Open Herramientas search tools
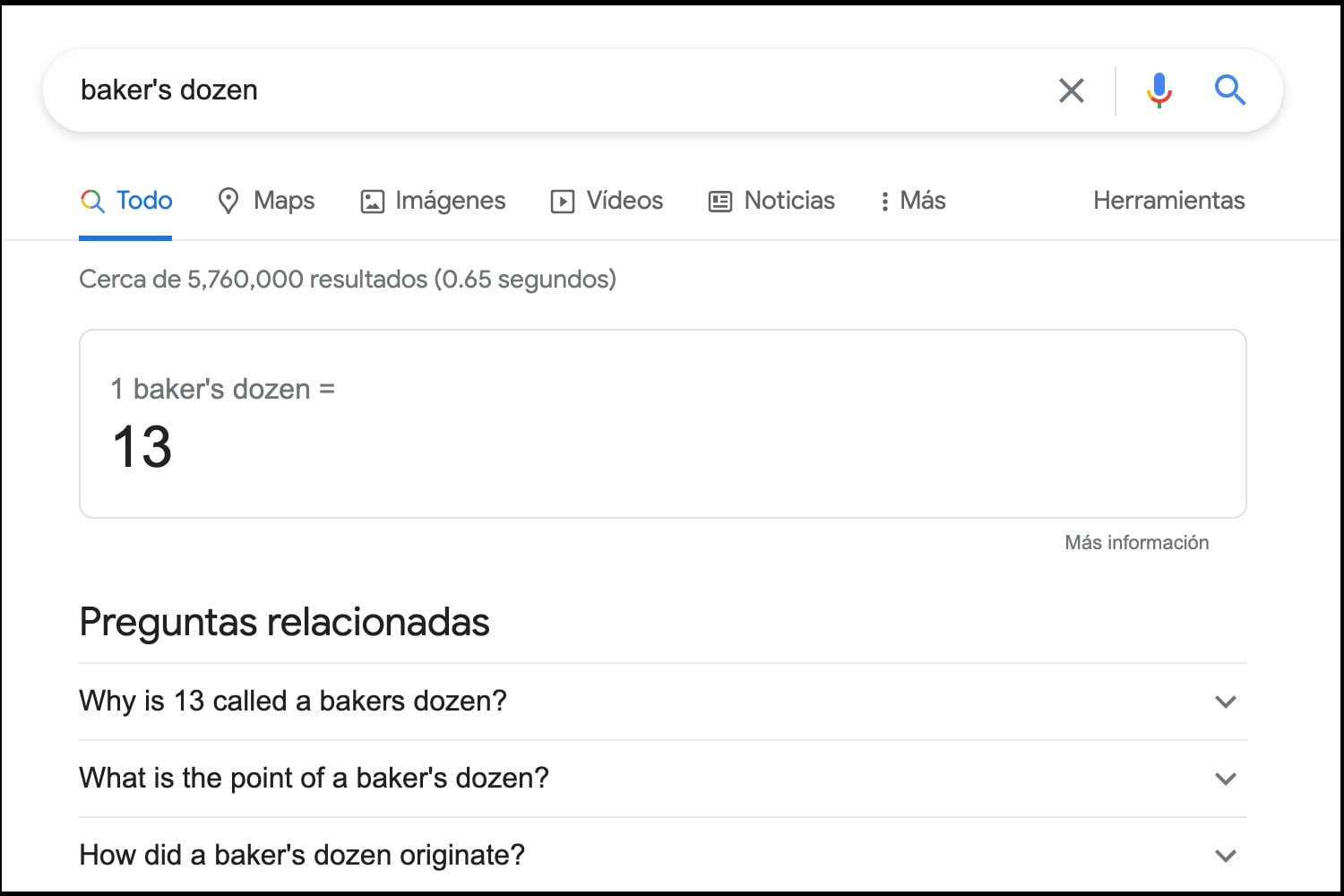The width and height of the screenshot is (1344, 896). tap(1167, 201)
